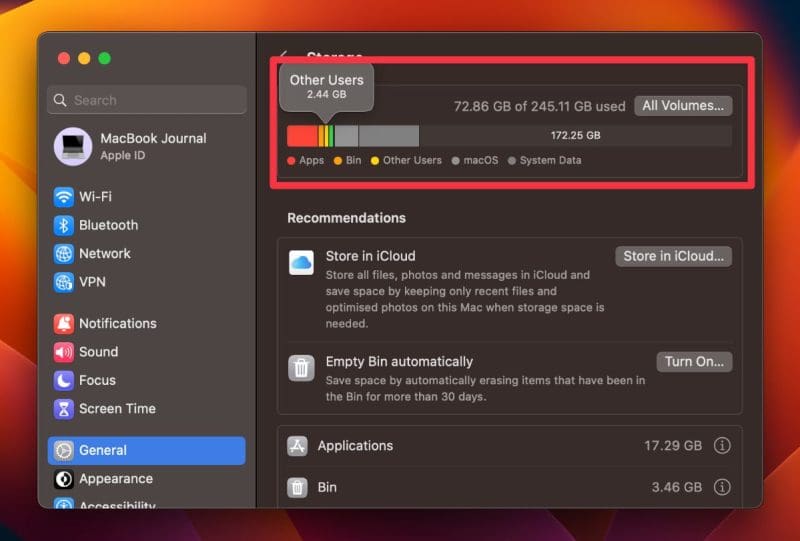Click the yellow close window button
Viewport: 800px width, 541px height.
pos(84,58)
